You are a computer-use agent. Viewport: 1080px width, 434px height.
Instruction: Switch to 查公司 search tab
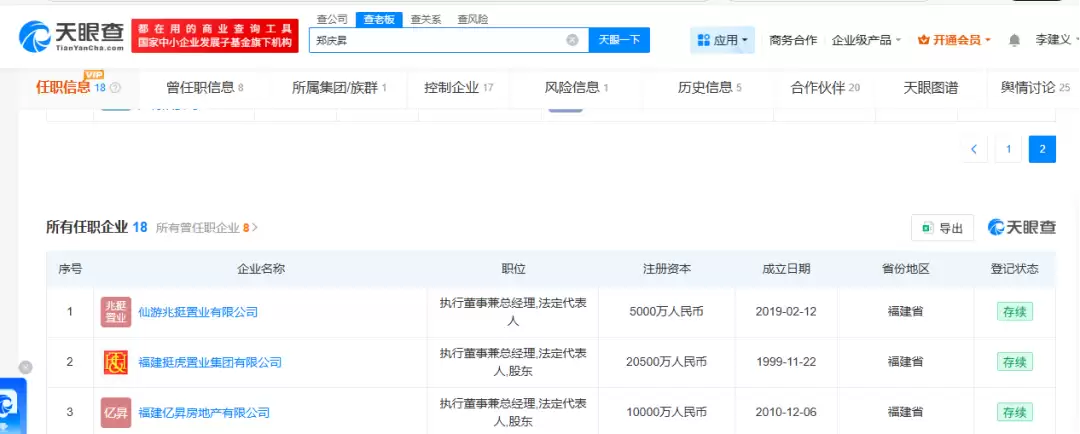pyautogui.click(x=332, y=18)
